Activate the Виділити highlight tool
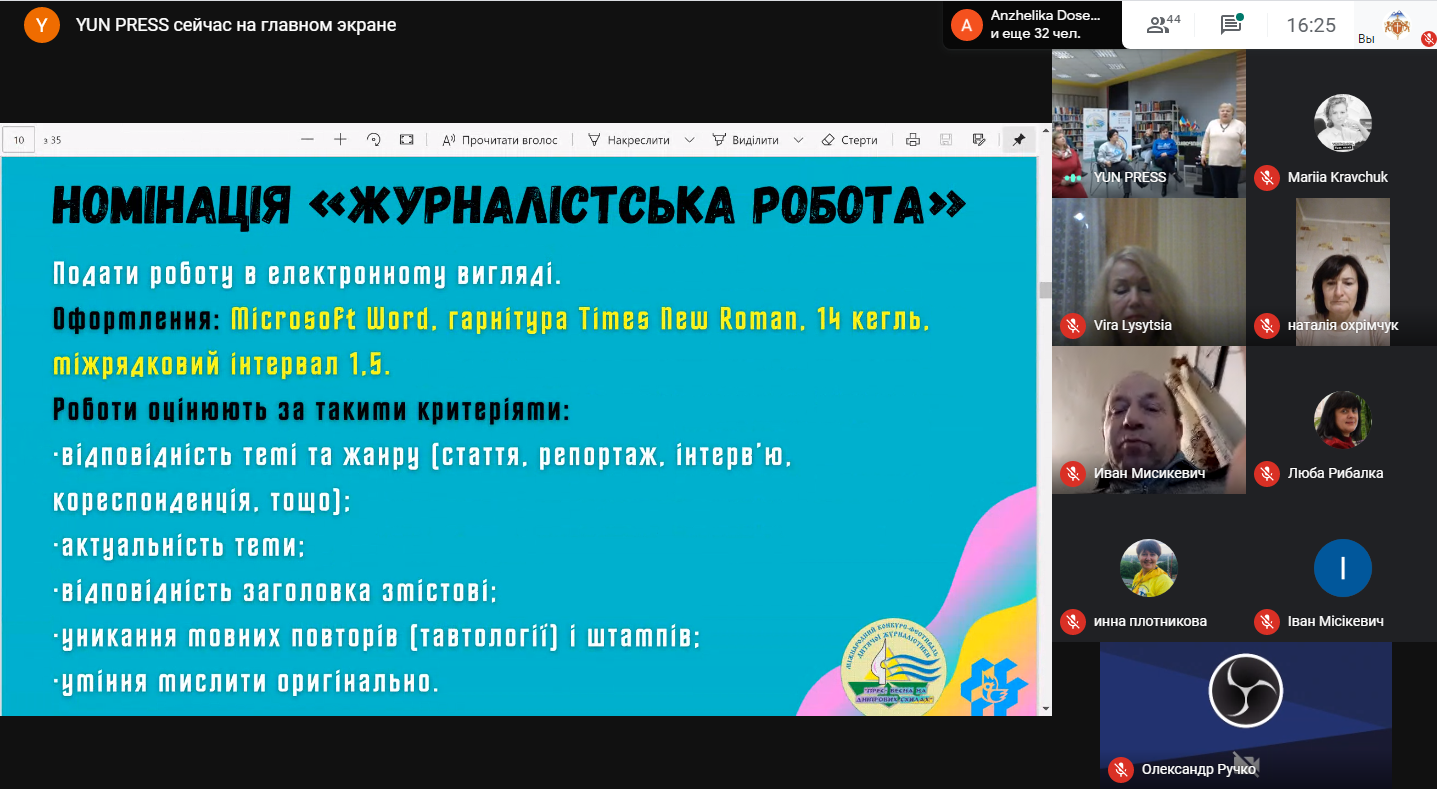 tap(745, 140)
